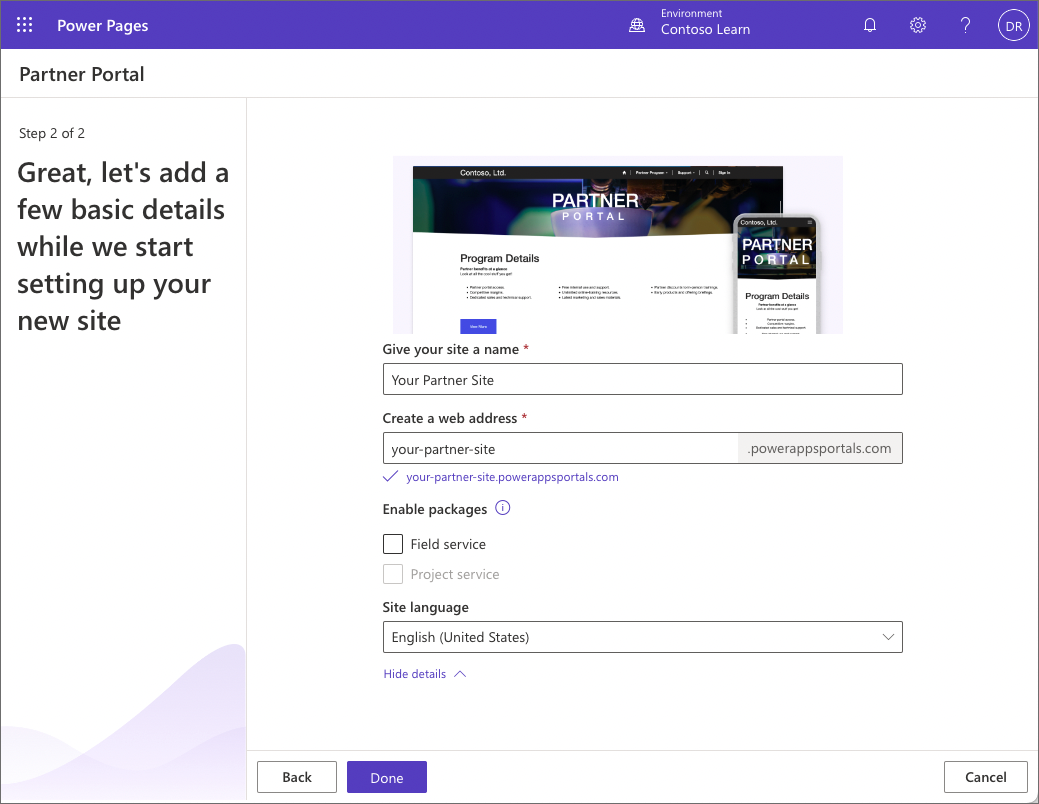Click the Power Pages title
This screenshot has height=804, width=1039.
(103, 25)
